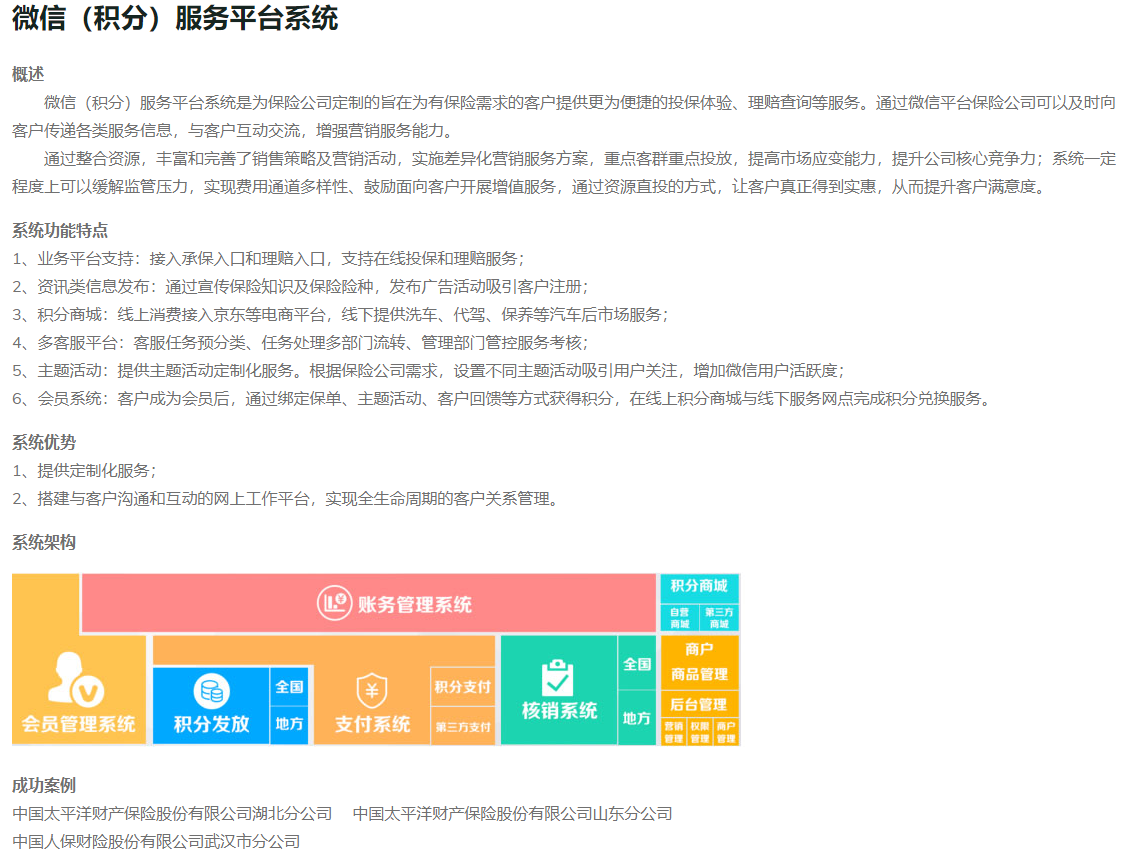Image resolution: width=1134 pixels, height=861 pixels.
Task: Click 全国 beside 积分发放
Action: pyautogui.click(x=289, y=687)
